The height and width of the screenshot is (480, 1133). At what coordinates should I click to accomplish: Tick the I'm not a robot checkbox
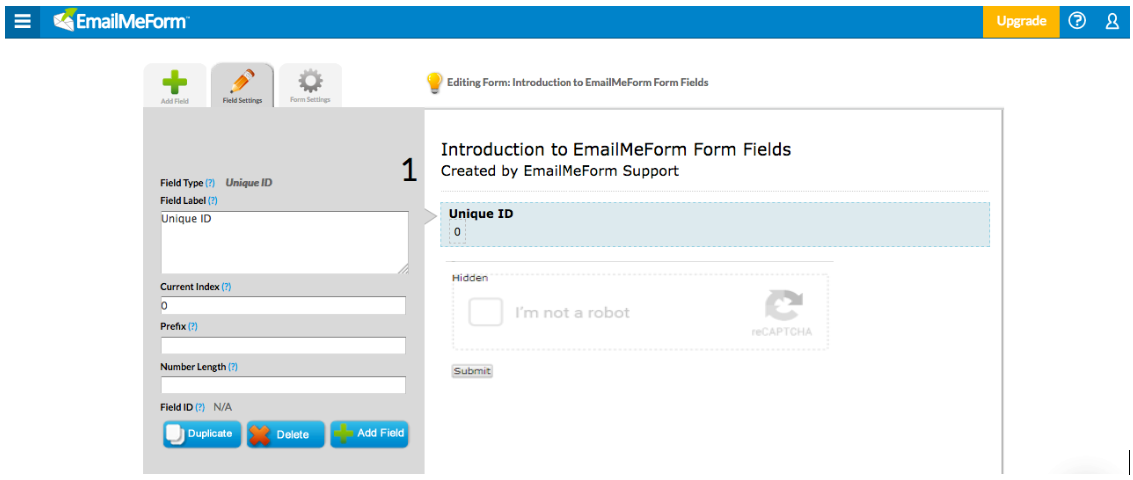486,312
